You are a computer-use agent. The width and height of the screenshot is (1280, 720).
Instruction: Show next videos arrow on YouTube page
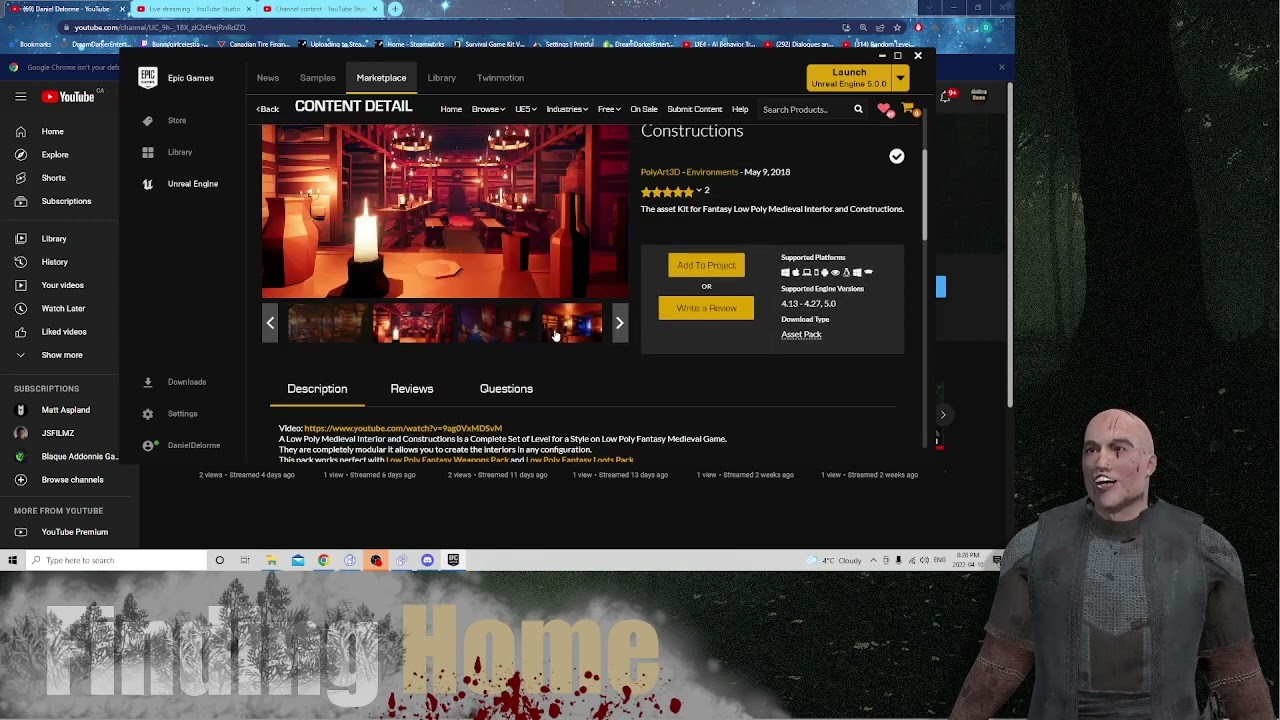point(942,414)
